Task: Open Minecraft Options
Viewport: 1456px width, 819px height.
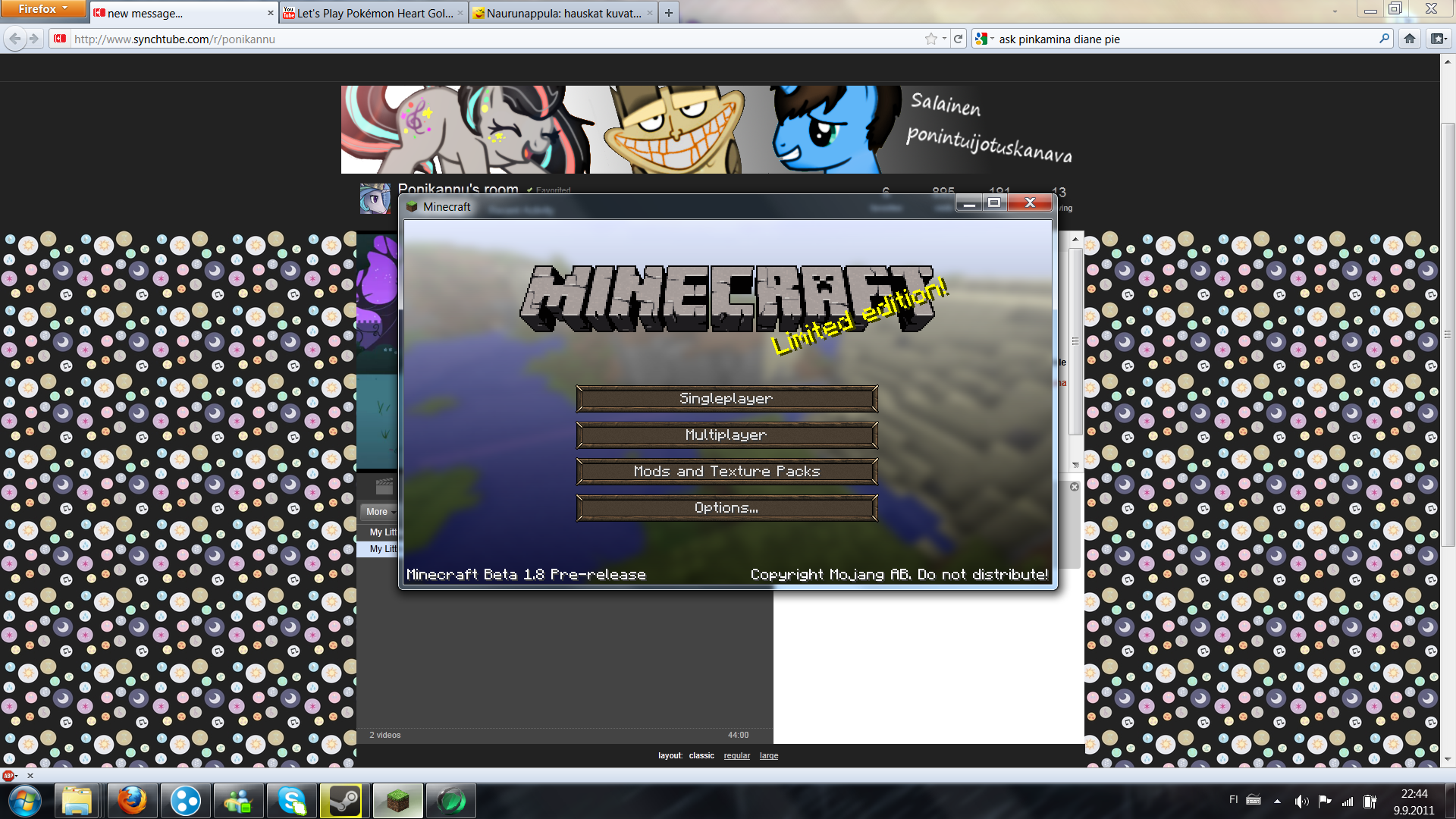Action: coord(726,508)
